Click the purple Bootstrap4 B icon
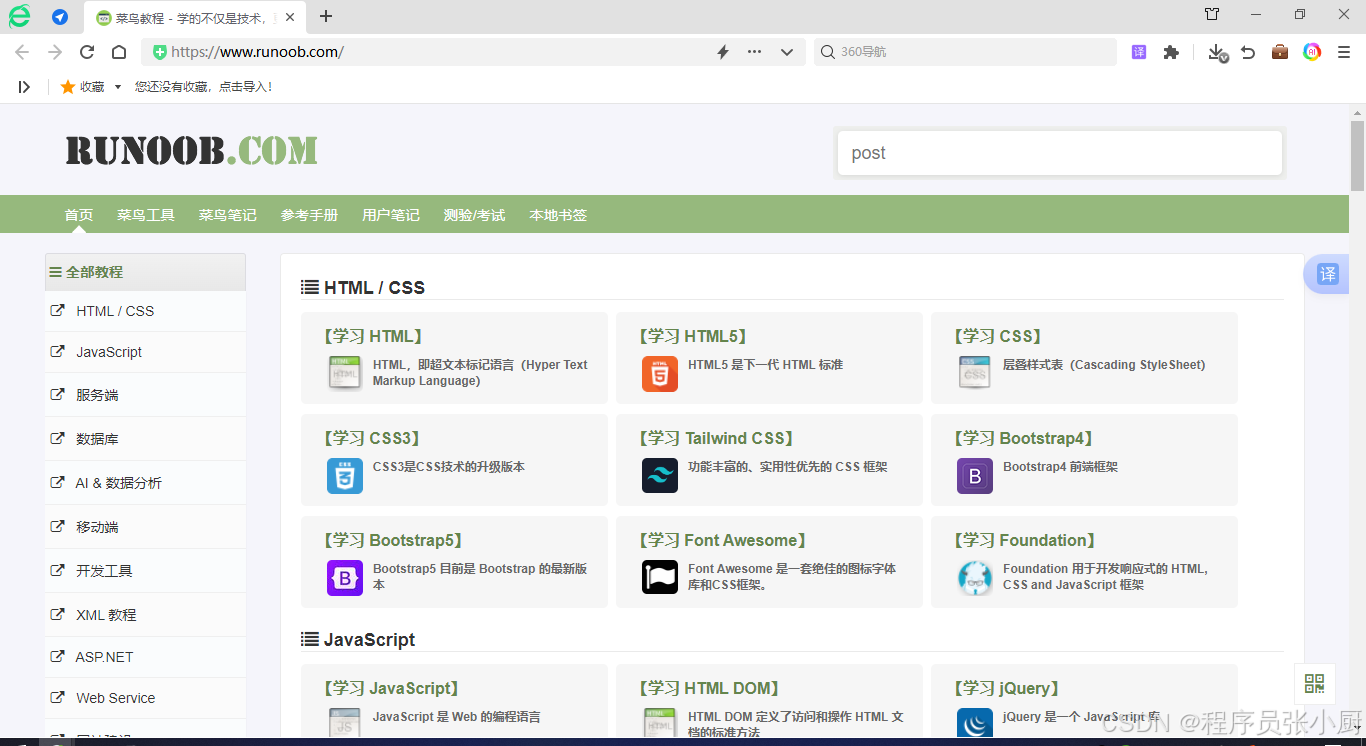1366x746 pixels. click(975, 476)
